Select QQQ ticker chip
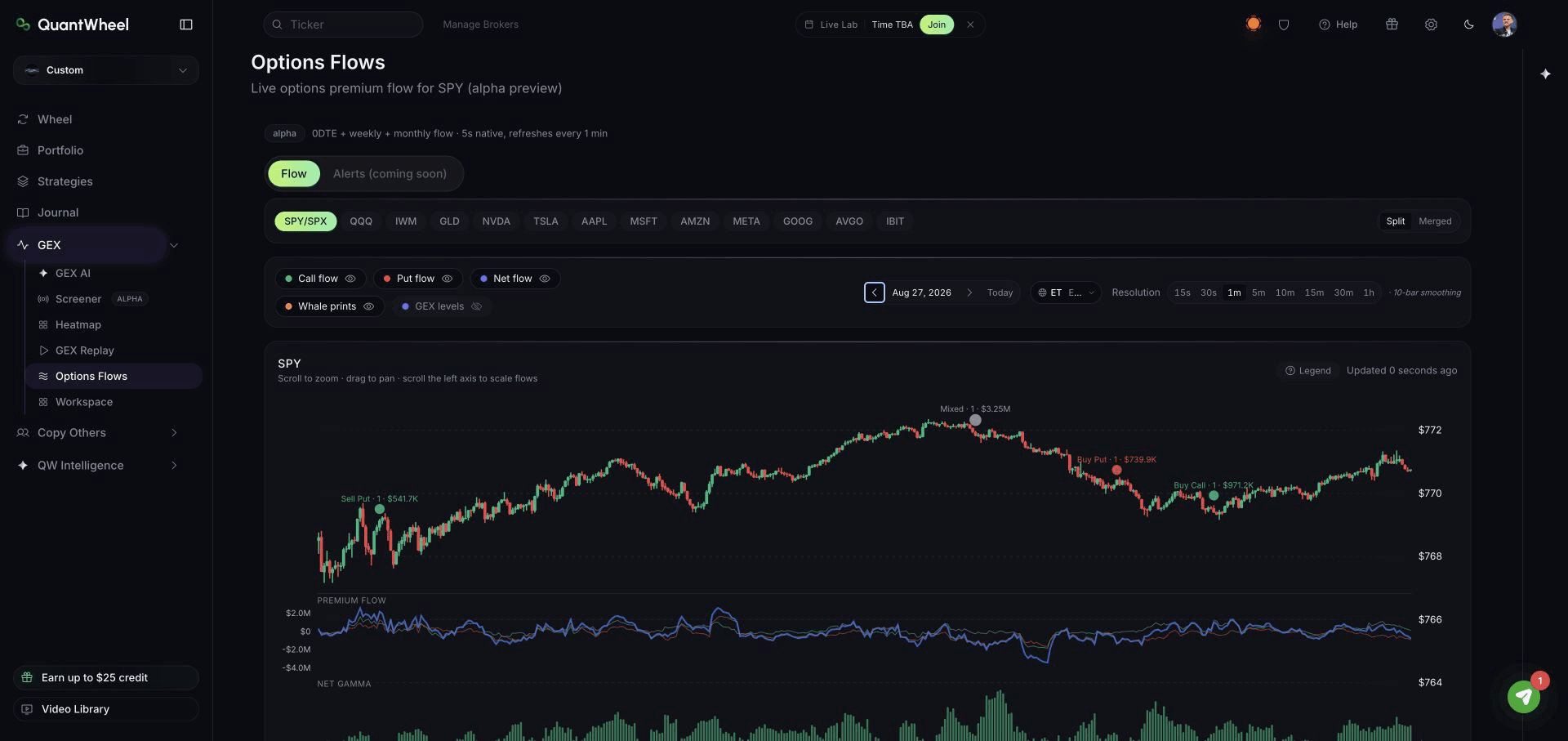This screenshot has width=1568, height=741. [x=361, y=221]
